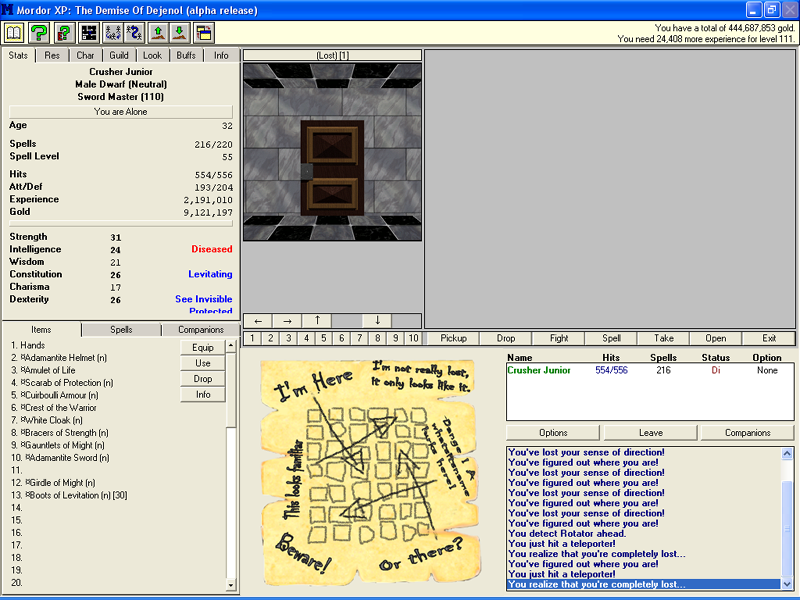Click the Fight action button
Screen dimensions: 800x600
pos(559,339)
